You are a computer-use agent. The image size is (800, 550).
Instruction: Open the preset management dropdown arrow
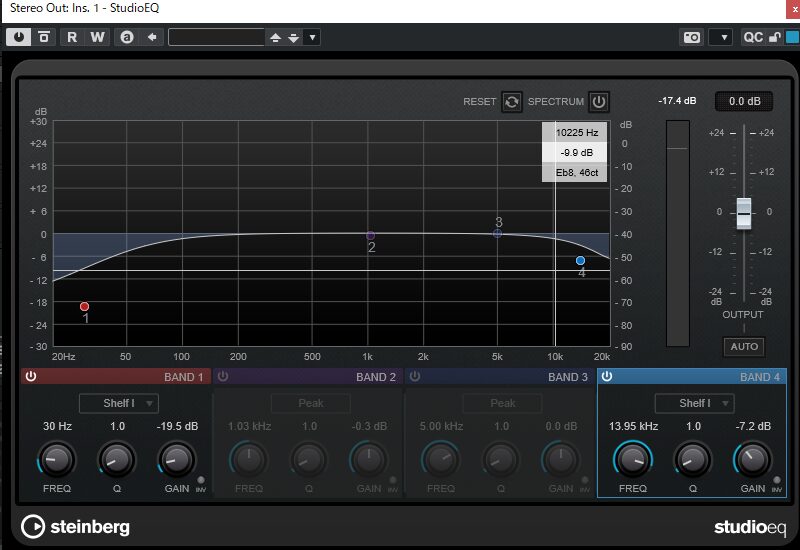click(x=312, y=38)
